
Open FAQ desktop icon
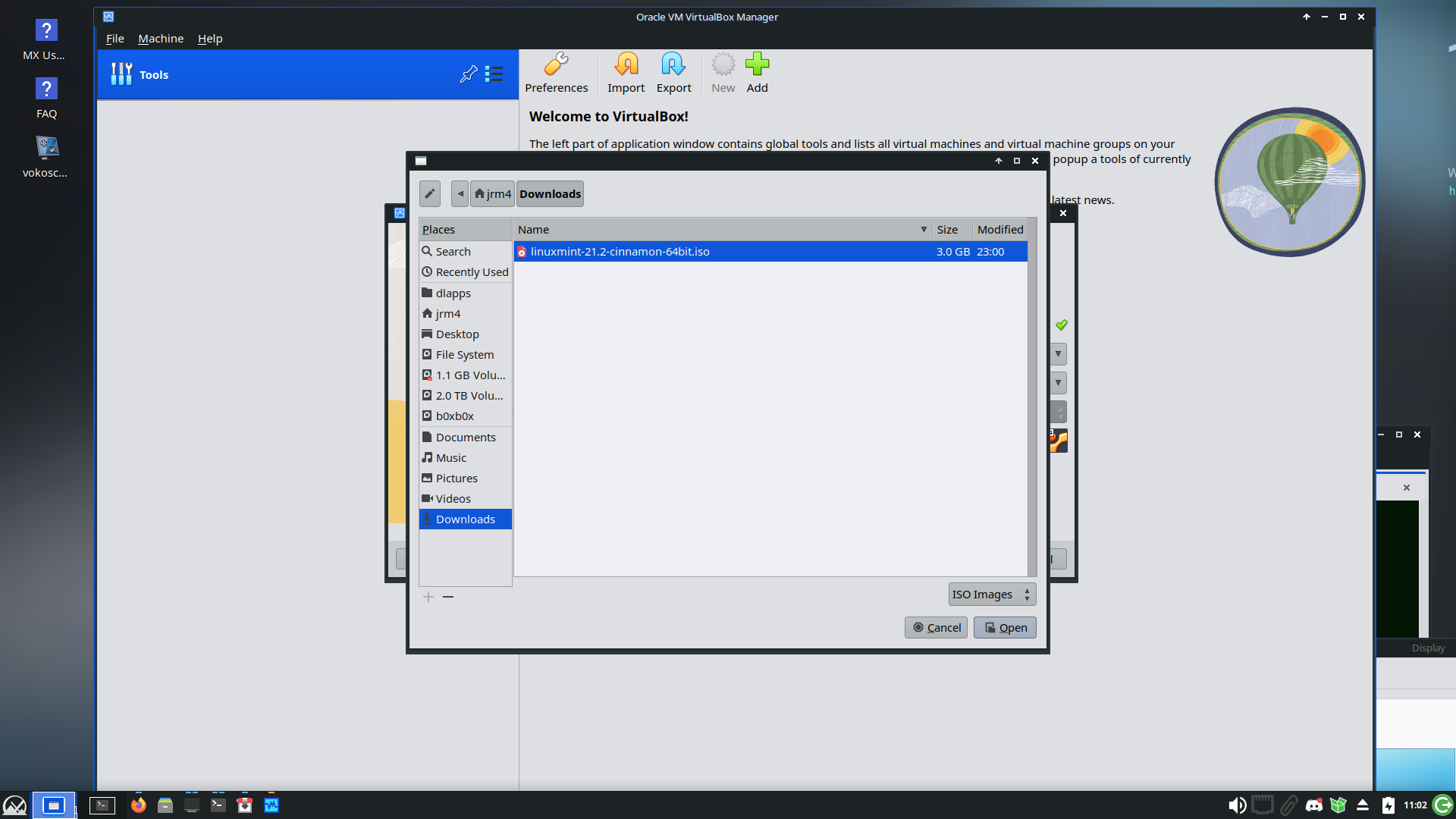pyautogui.click(x=46, y=99)
